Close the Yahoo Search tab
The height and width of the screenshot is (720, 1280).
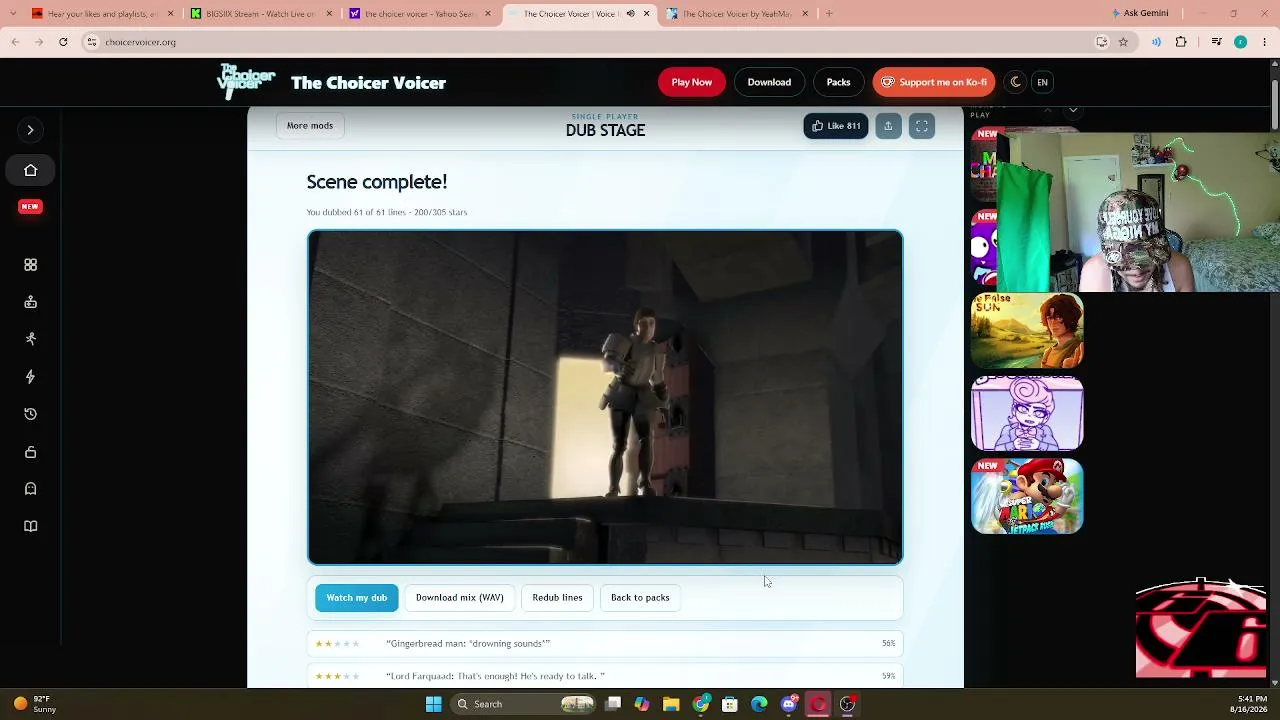[x=488, y=14]
